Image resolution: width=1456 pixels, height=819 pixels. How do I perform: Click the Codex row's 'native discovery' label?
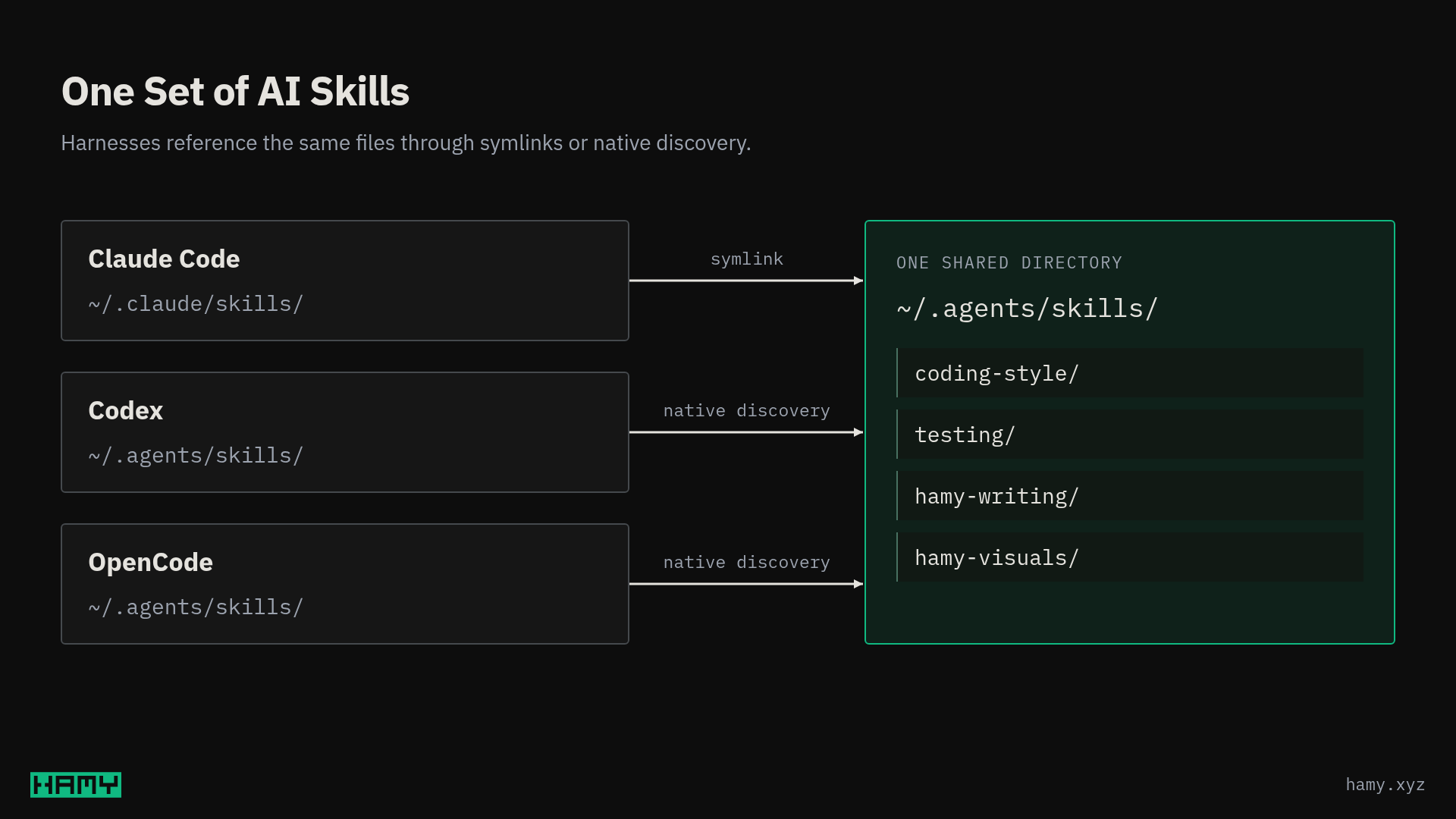pos(747,411)
